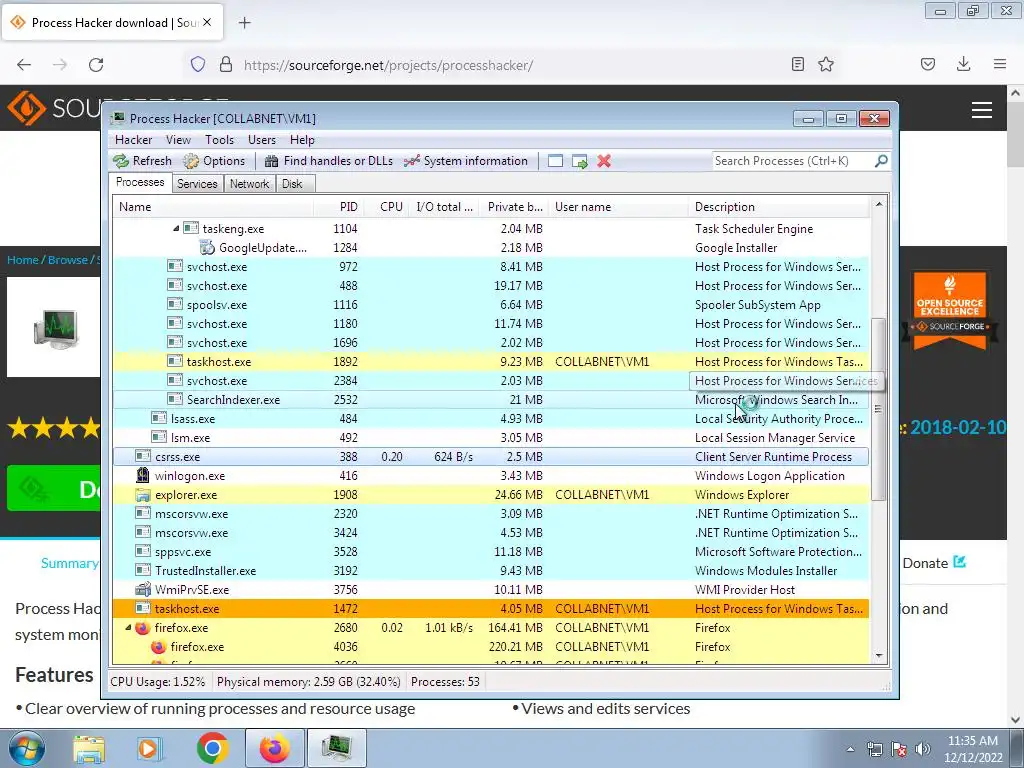Click the process list scroll up arrow

[x=879, y=204]
